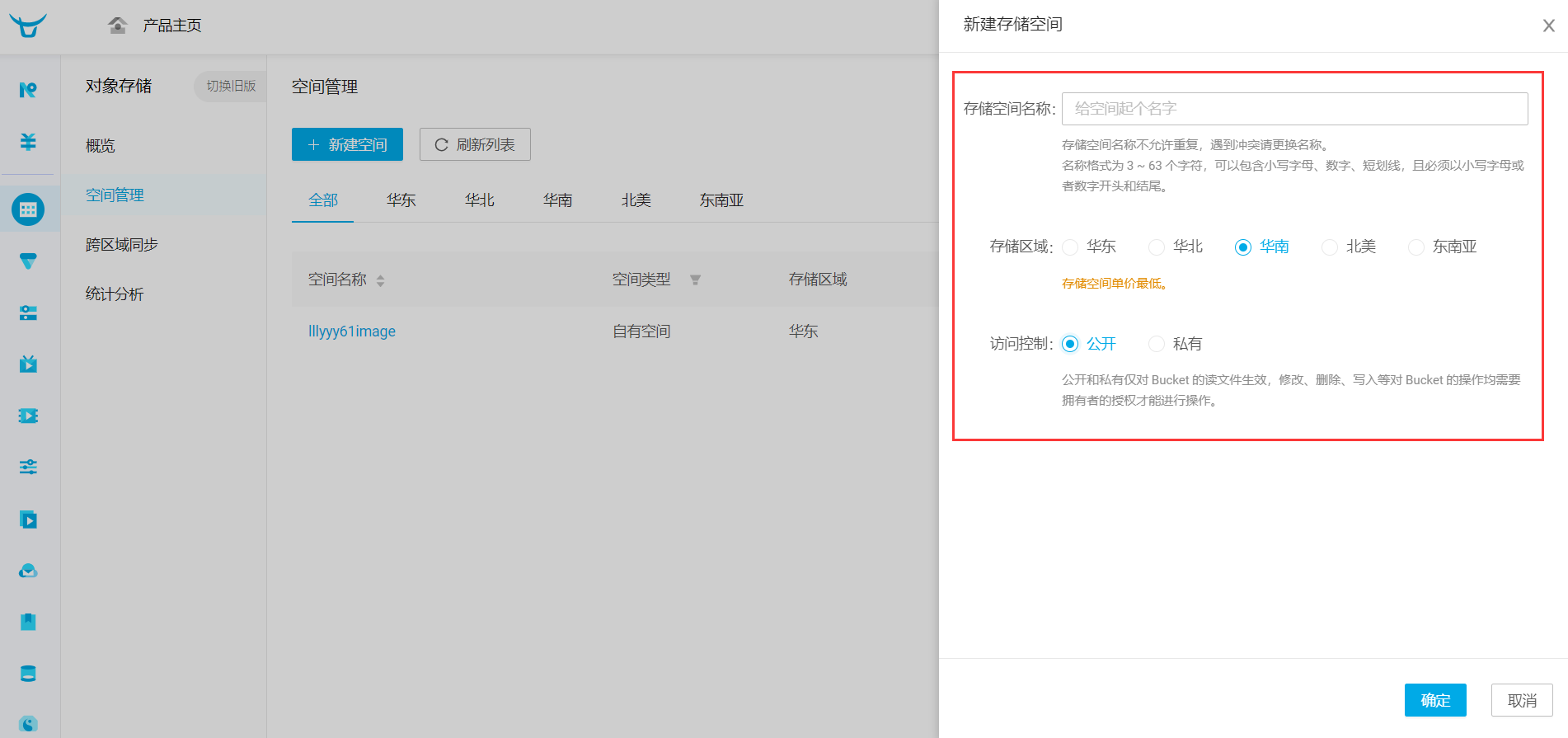The height and width of the screenshot is (738, 1568).
Task: Click the 存储区域 column header
Action: [818, 280]
